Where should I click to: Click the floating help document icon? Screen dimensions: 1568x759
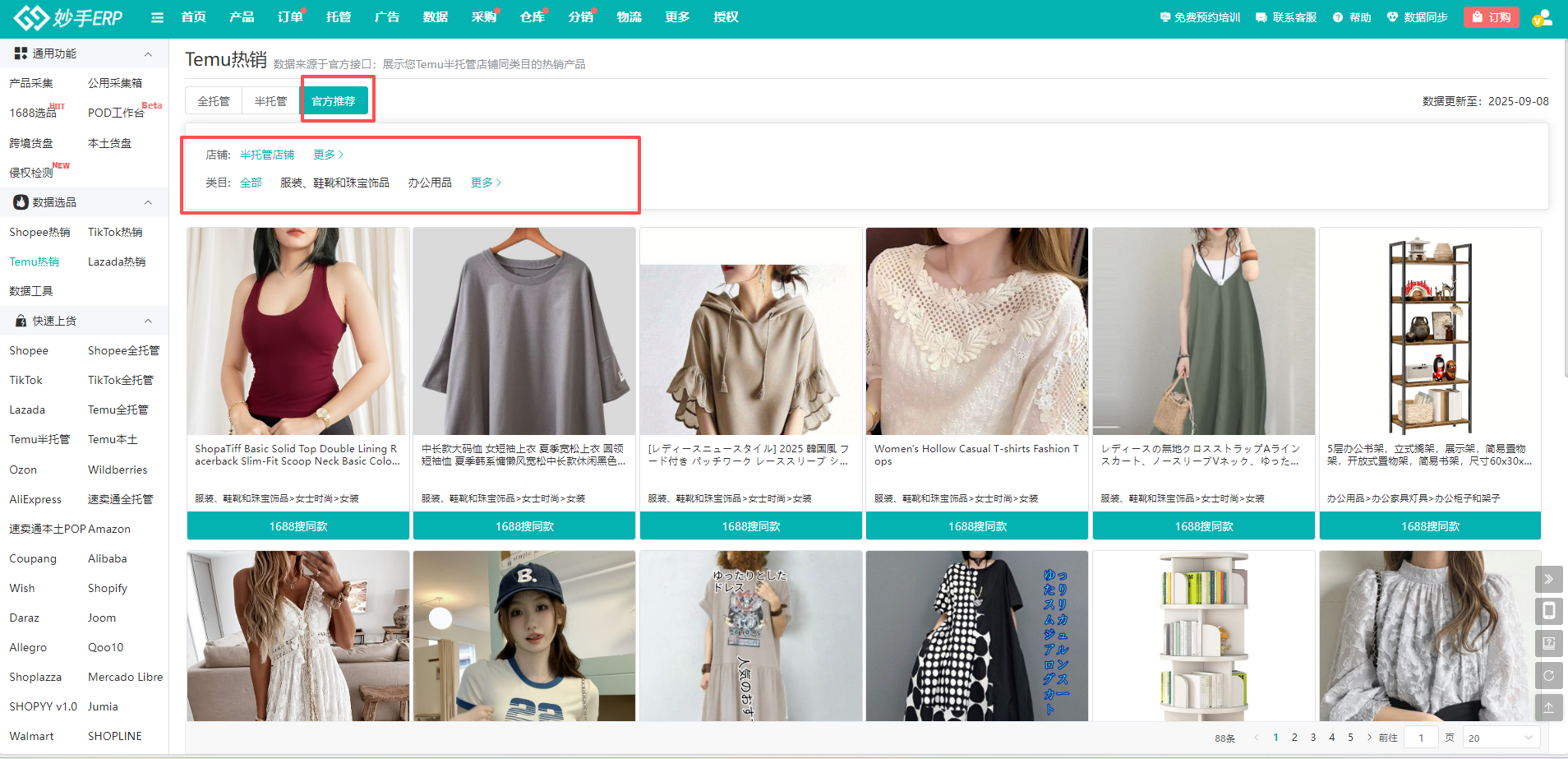point(1548,643)
